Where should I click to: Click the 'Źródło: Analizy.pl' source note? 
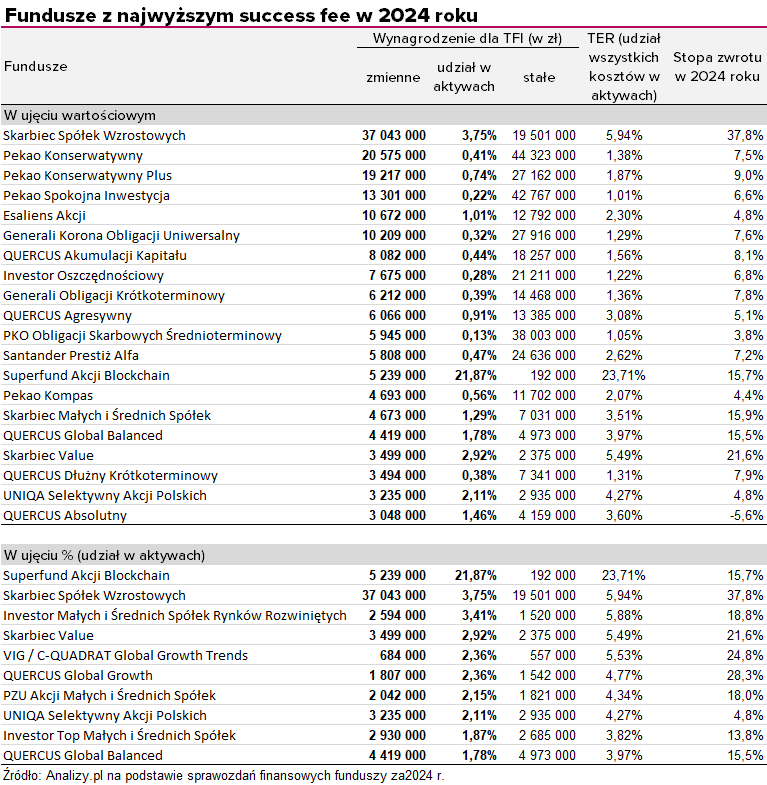[223, 775]
